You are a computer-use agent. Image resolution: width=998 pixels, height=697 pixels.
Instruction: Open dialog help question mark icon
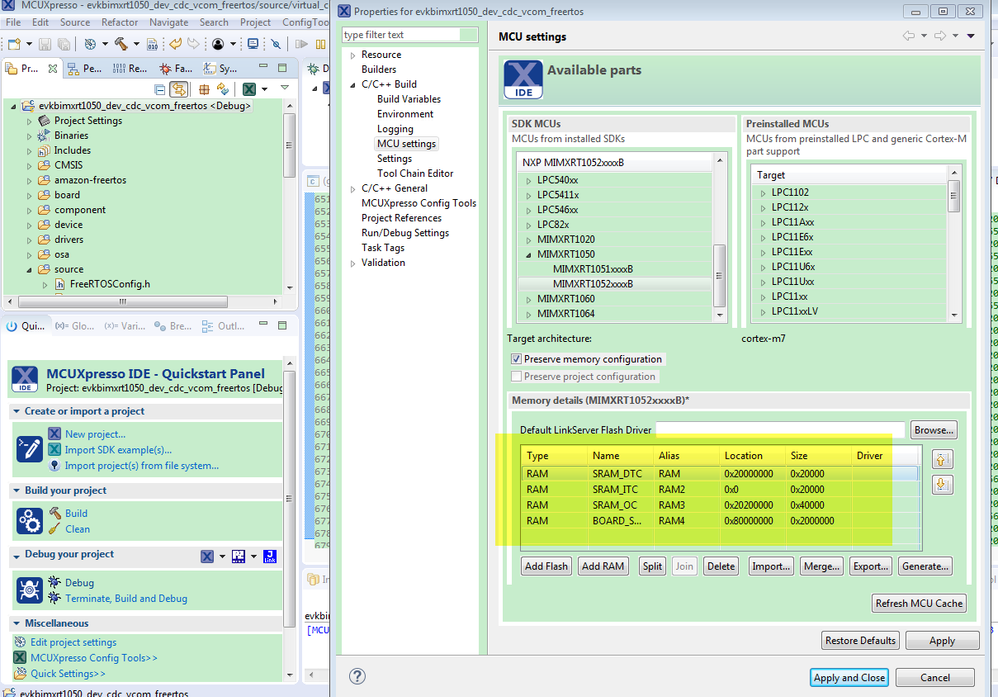tap(357, 677)
